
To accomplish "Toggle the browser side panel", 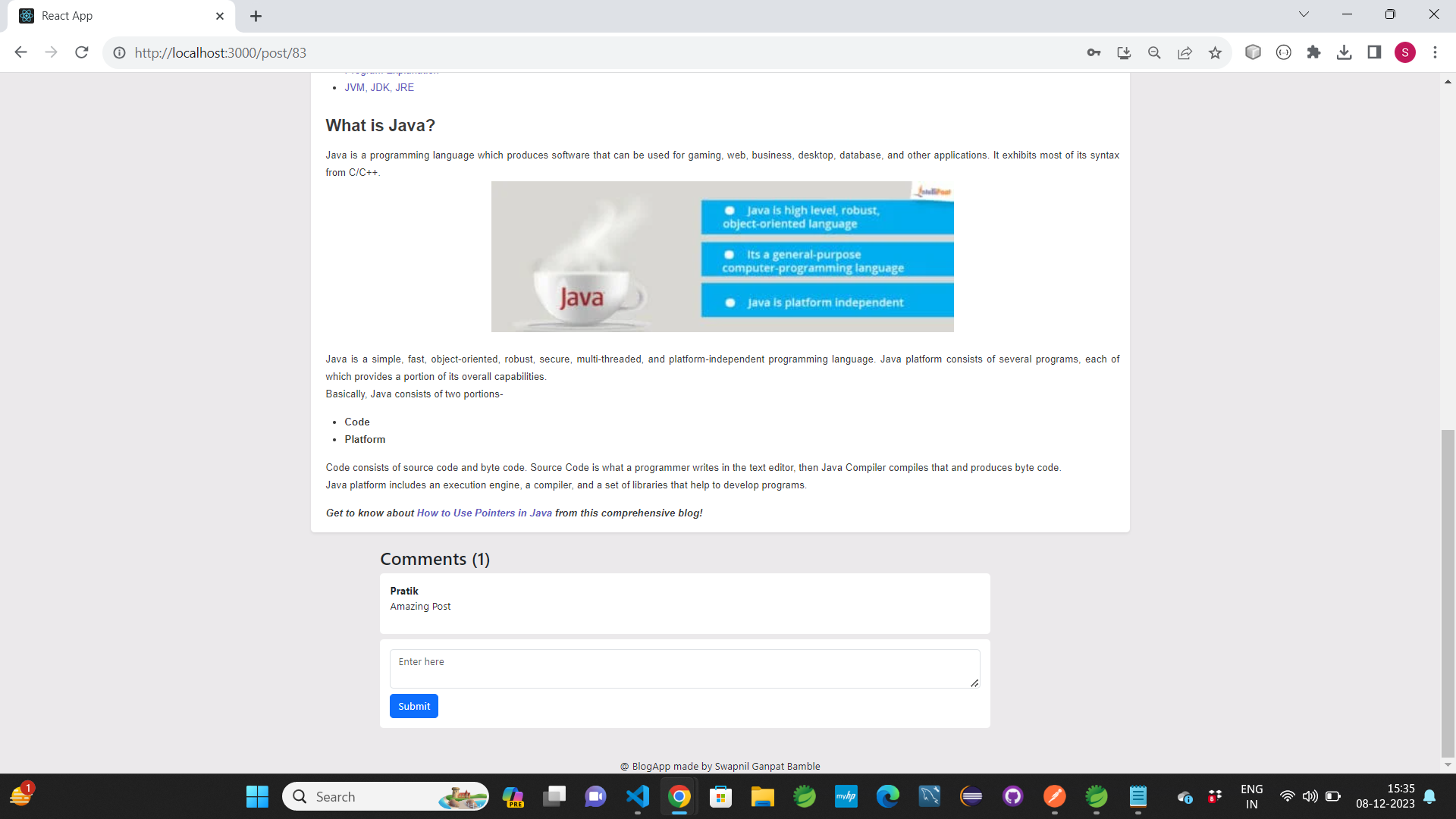I will [x=1374, y=52].
